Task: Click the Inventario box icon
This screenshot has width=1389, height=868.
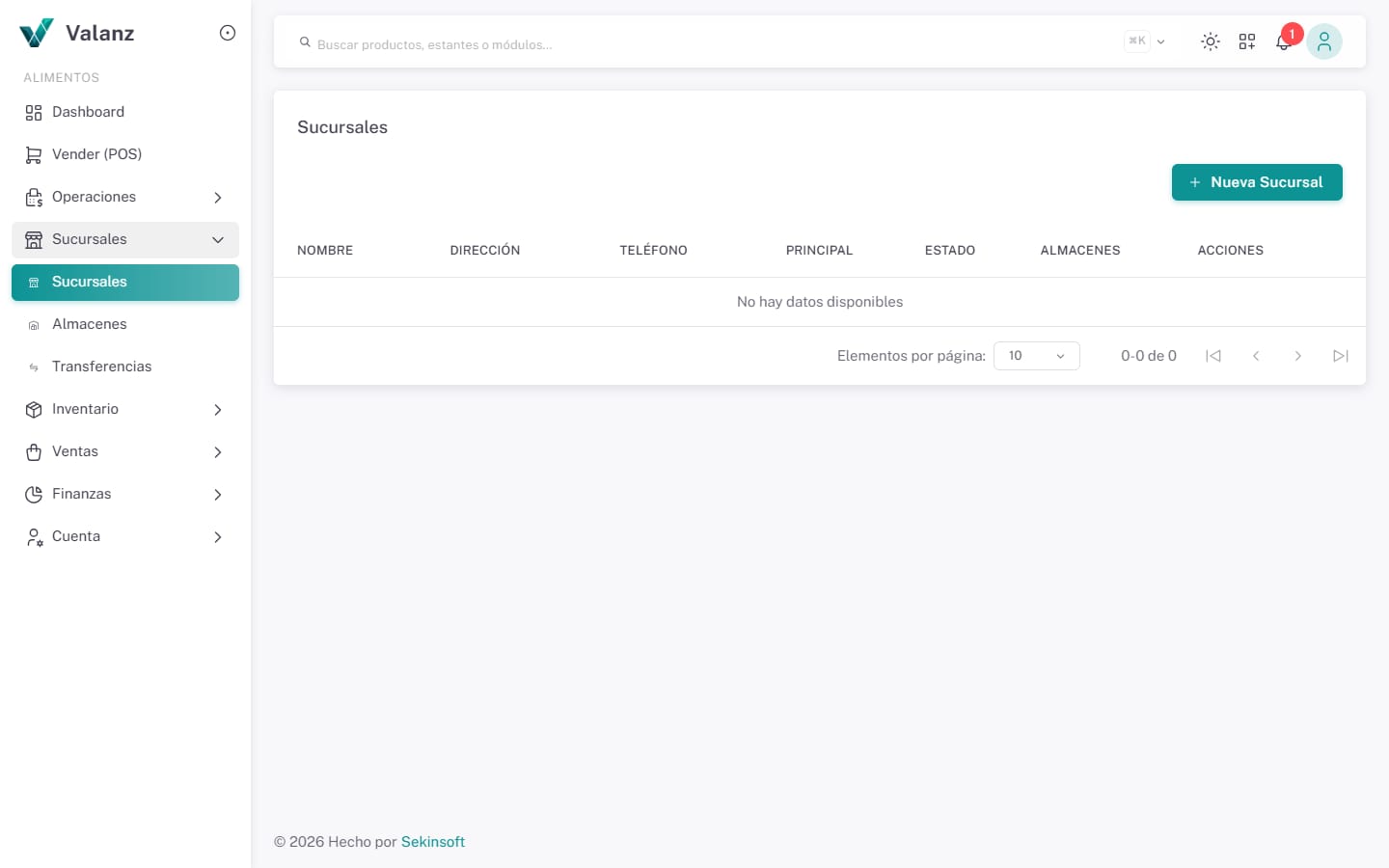Action: (34, 410)
